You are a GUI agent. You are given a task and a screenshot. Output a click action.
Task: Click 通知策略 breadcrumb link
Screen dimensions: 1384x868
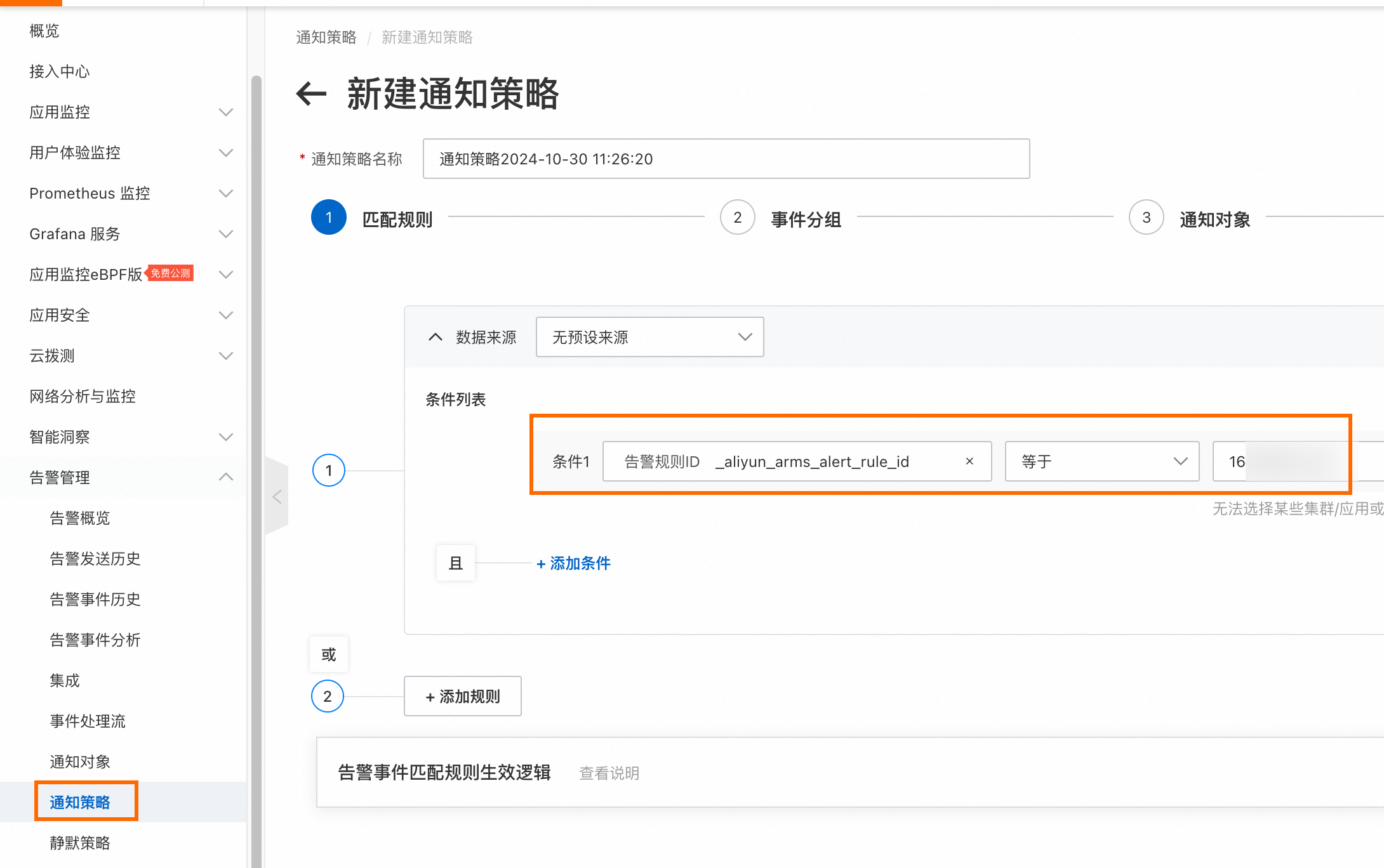[x=326, y=37]
